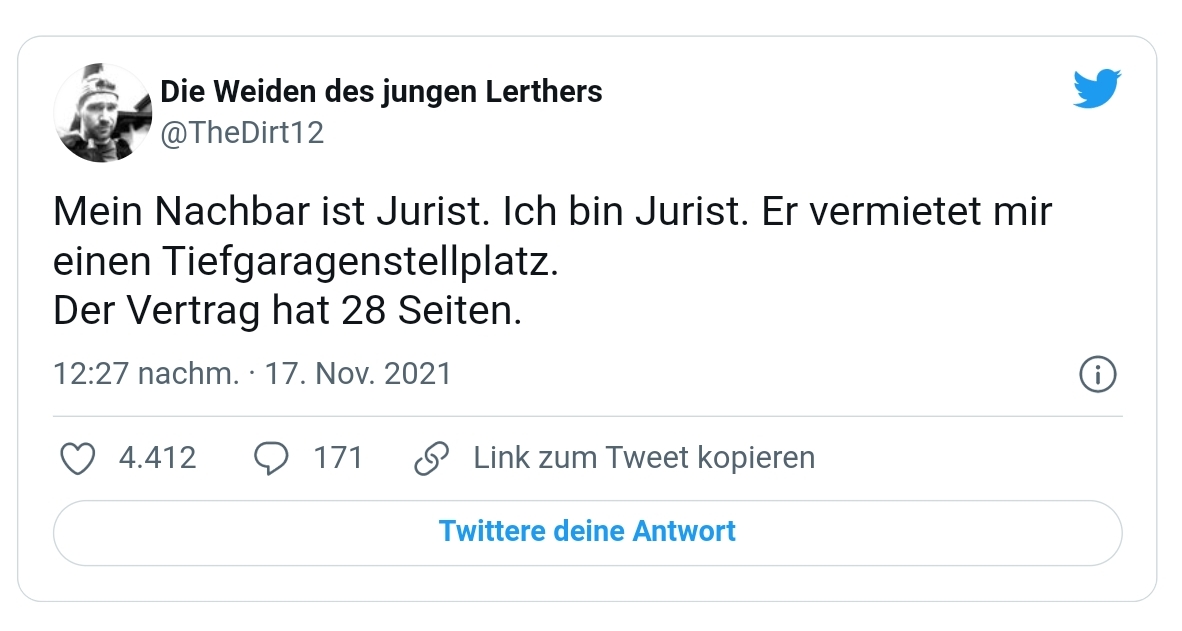
Task: Click the 171 replies count
Action: (x=338, y=458)
